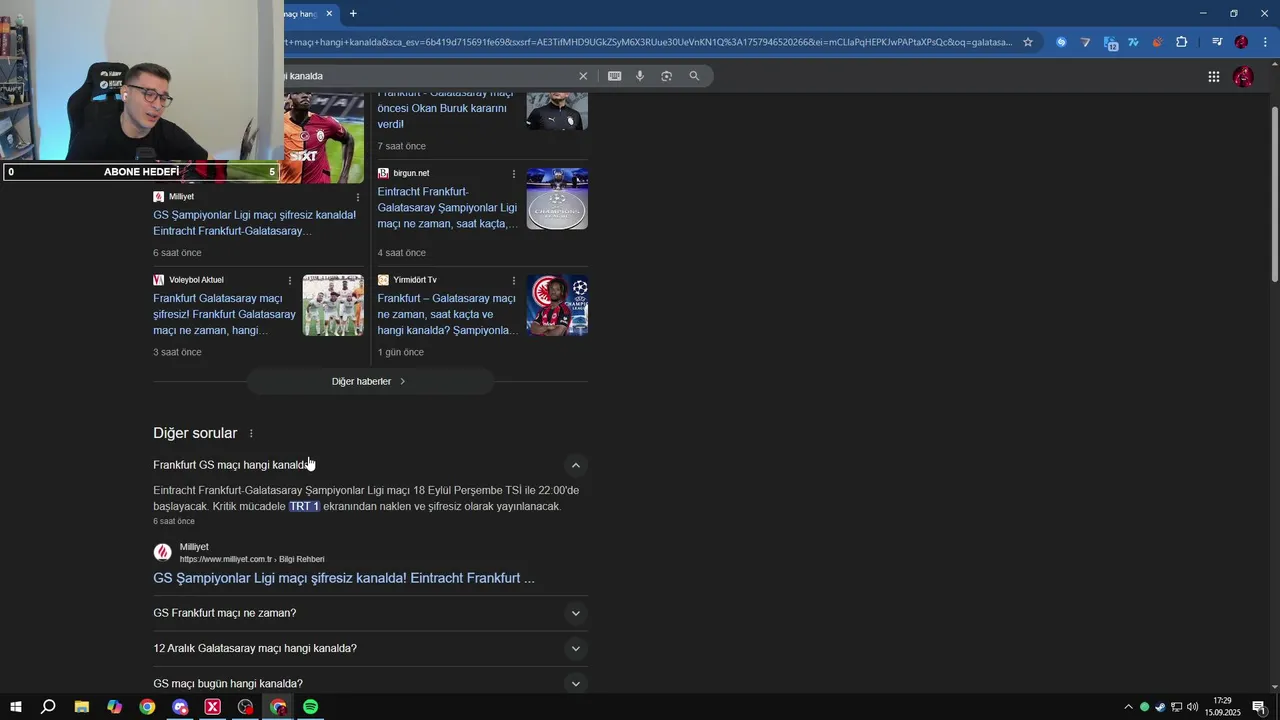Show hidden system tray icons
Screen dimensions: 1280x720
pyautogui.click(x=1128, y=707)
